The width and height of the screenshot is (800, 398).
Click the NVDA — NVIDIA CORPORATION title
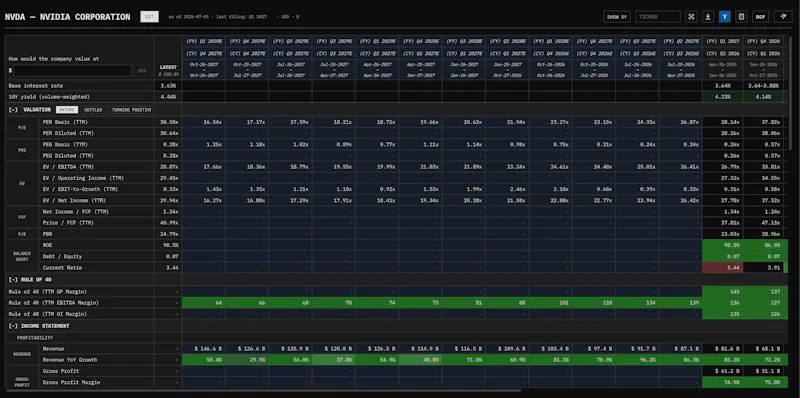(67, 17)
